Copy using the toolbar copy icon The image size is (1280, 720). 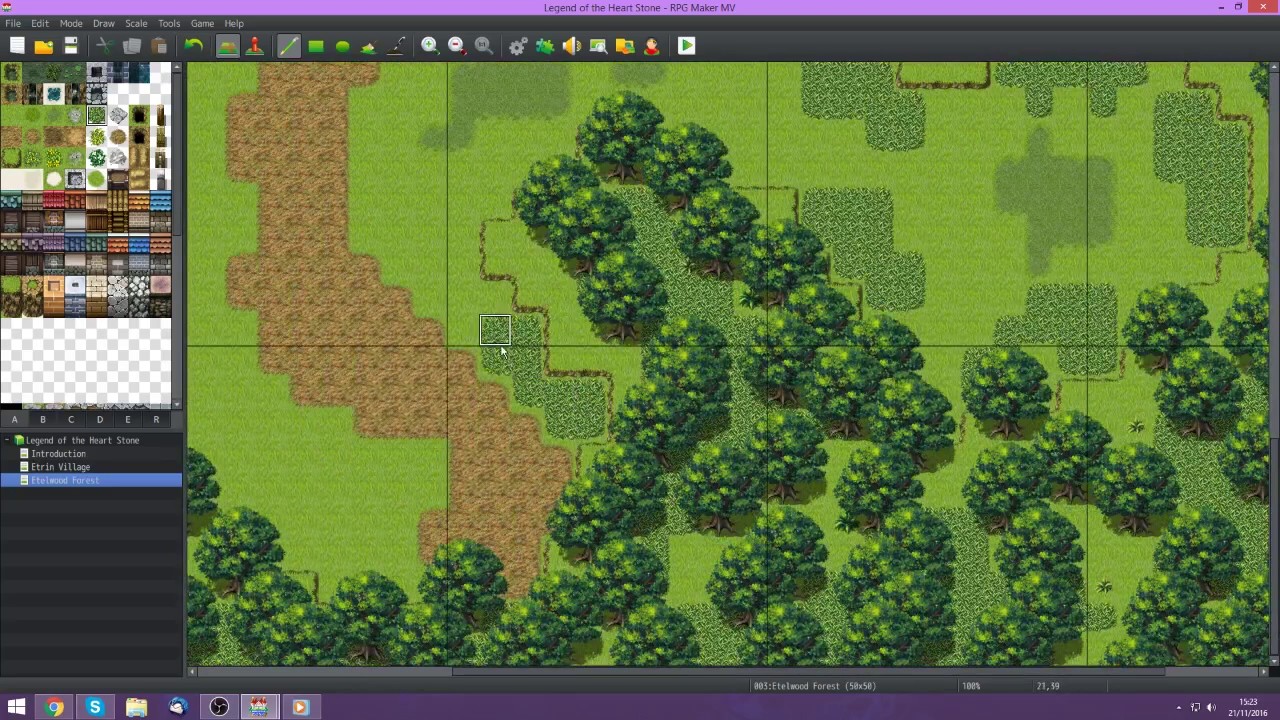click(131, 46)
